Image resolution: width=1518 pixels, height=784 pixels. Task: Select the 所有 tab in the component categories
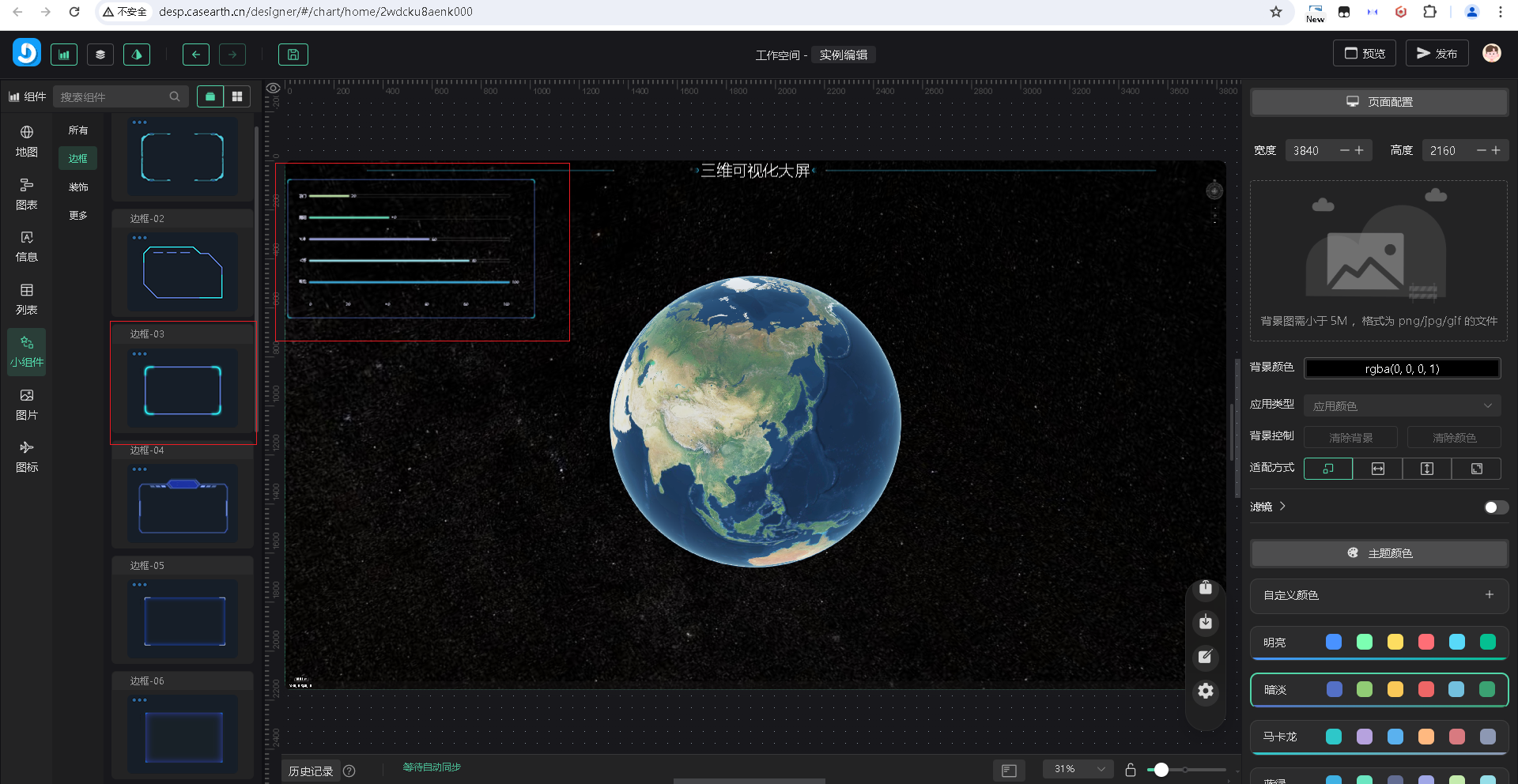(x=78, y=130)
